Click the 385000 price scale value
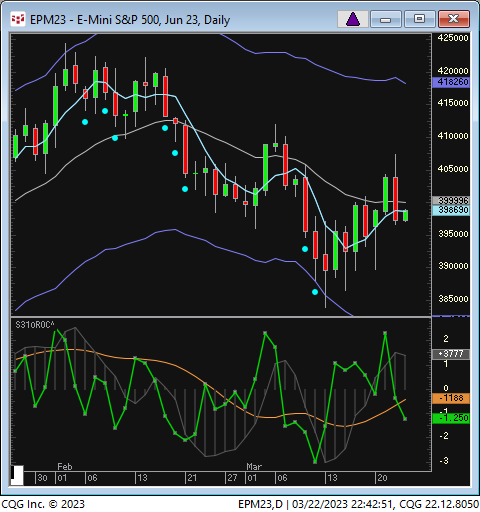The height and width of the screenshot is (512, 480). [x=453, y=299]
